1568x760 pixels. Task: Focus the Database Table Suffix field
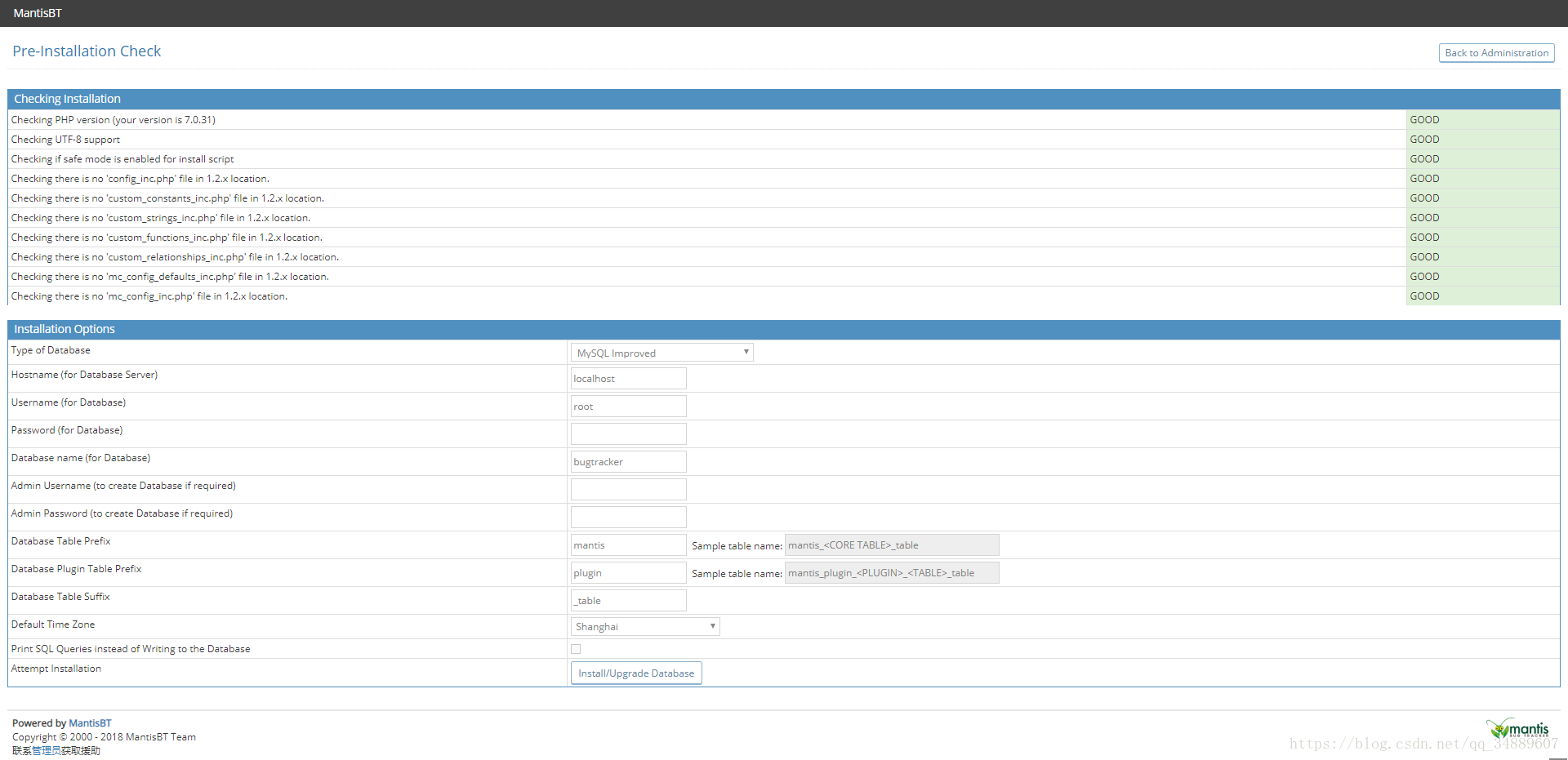point(628,600)
